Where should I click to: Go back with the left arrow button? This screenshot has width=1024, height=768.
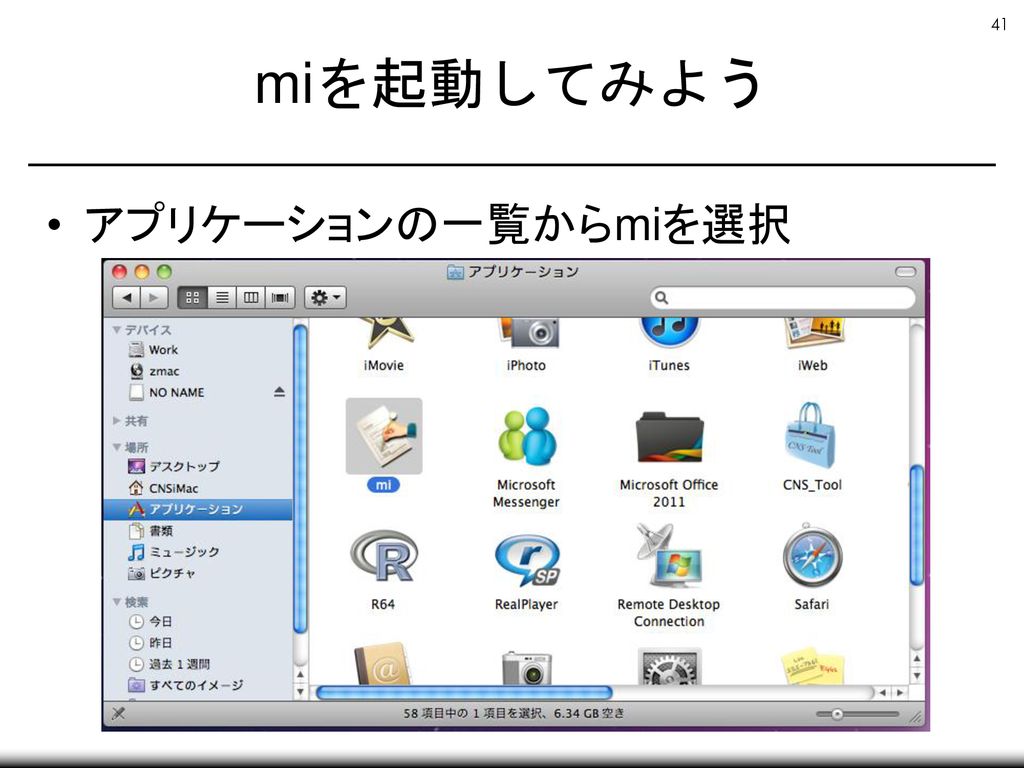tap(127, 298)
